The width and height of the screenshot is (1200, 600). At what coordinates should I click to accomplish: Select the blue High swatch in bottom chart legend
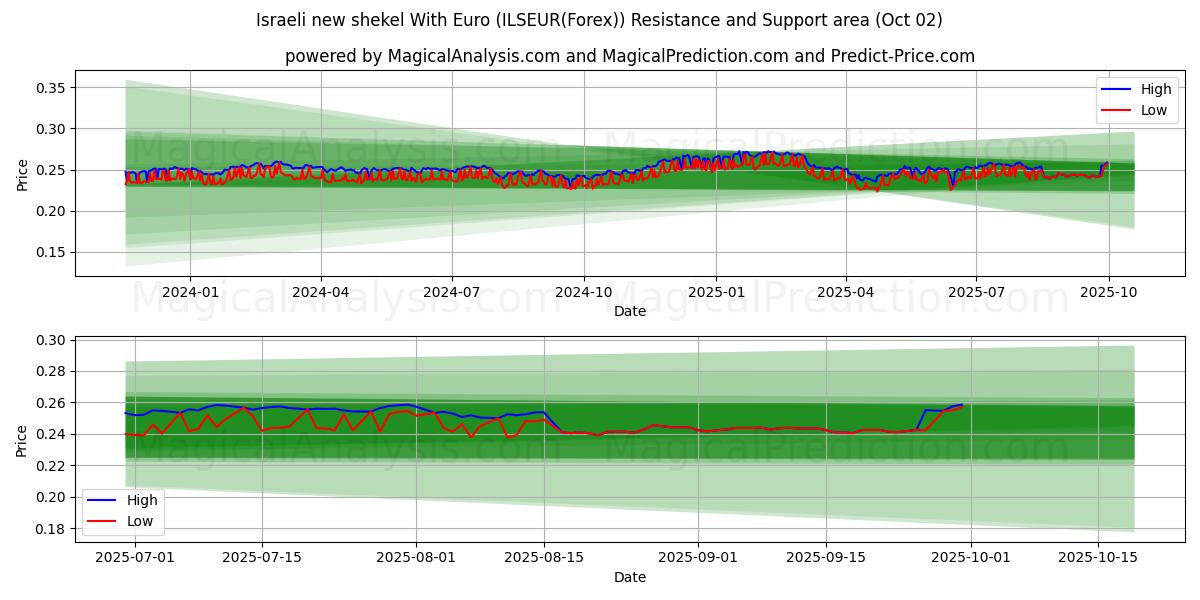[x=102, y=500]
